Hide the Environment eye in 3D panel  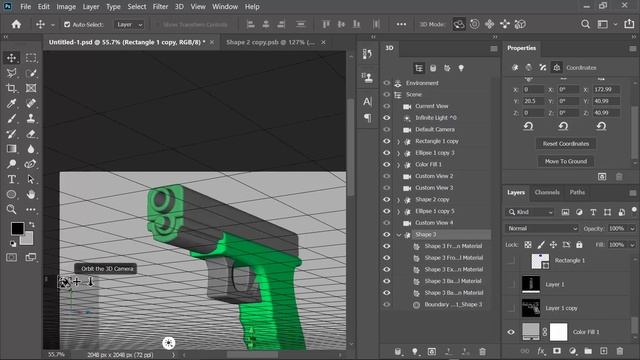coord(387,83)
